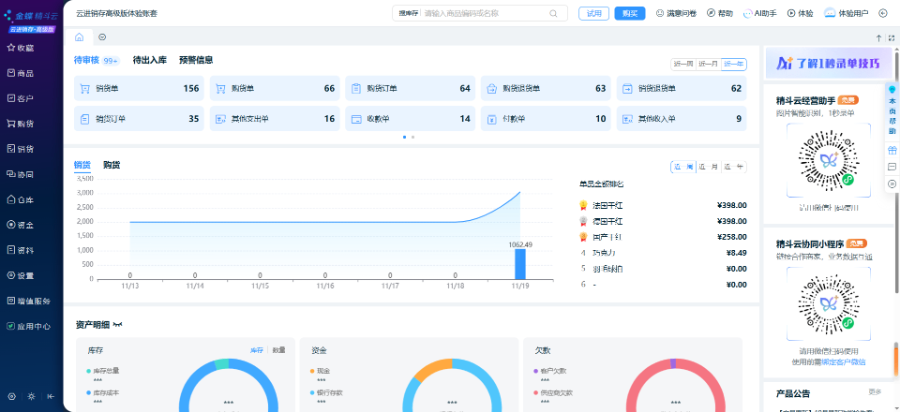Open the 仓库 warehouse module
The width and height of the screenshot is (900, 412).
[x=20, y=199]
